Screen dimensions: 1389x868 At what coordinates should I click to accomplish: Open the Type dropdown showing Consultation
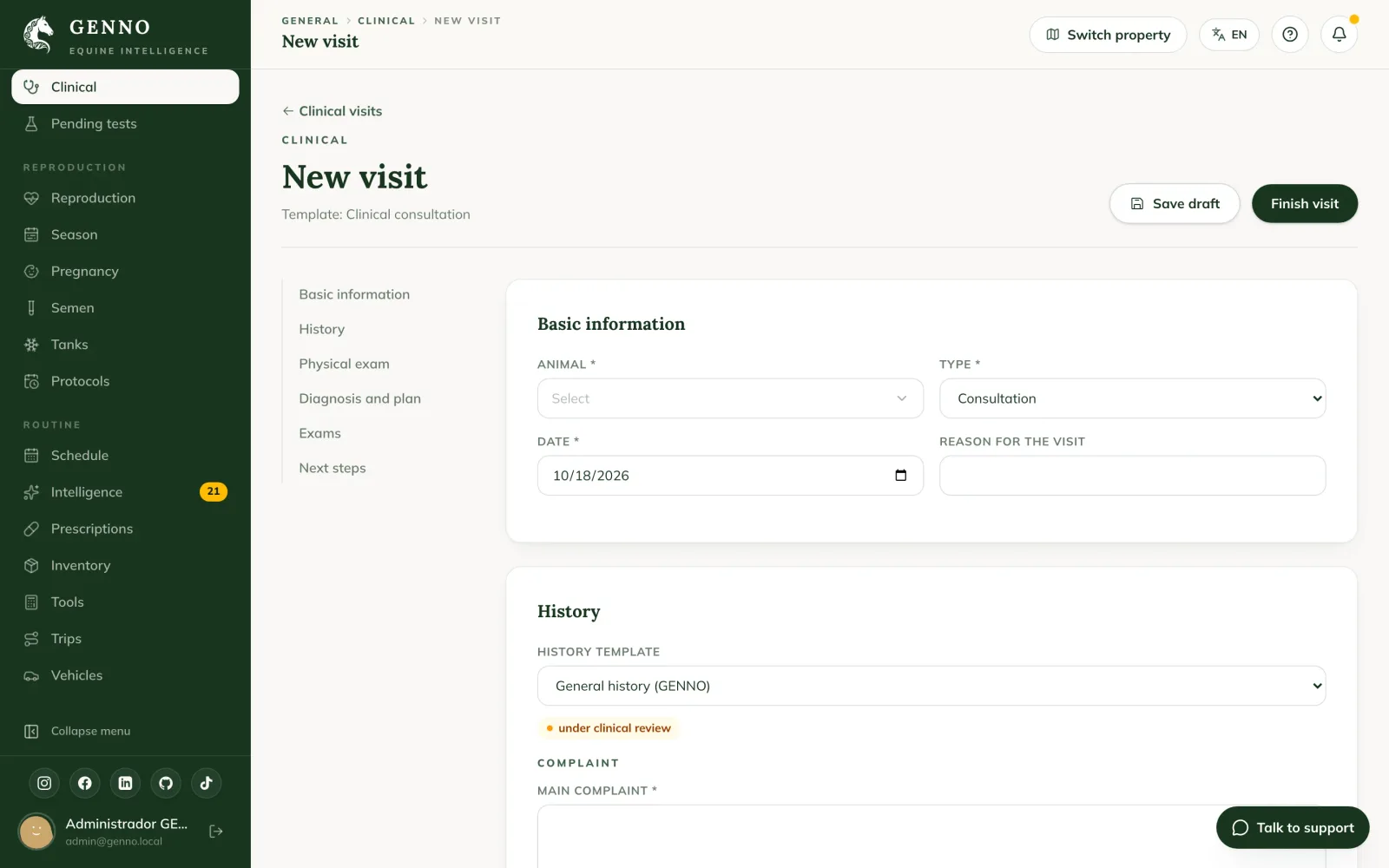click(1132, 398)
